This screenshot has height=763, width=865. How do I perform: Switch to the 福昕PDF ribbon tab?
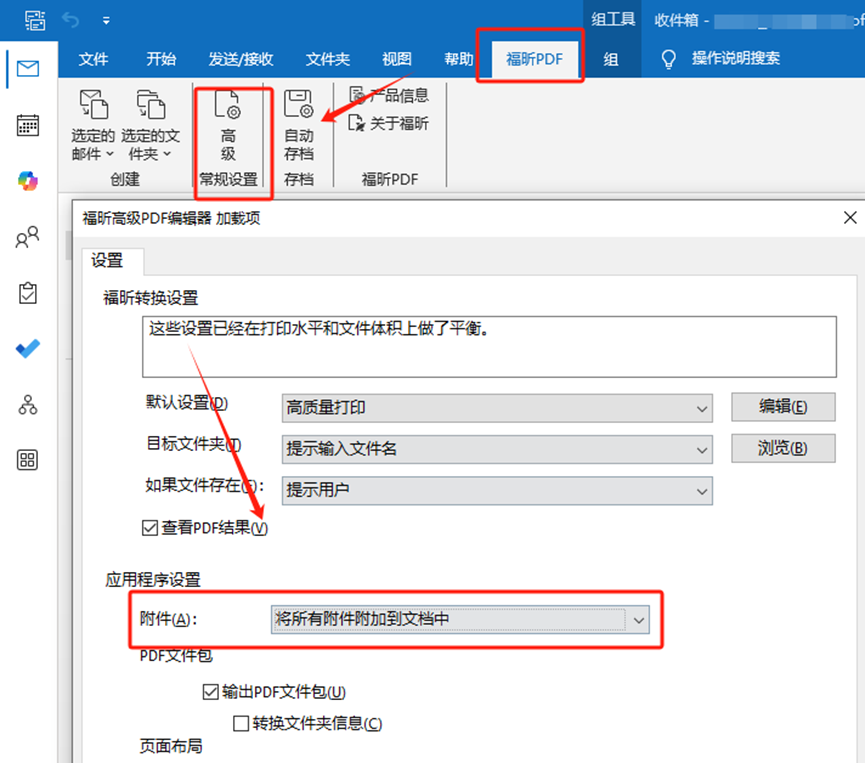click(x=534, y=59)
